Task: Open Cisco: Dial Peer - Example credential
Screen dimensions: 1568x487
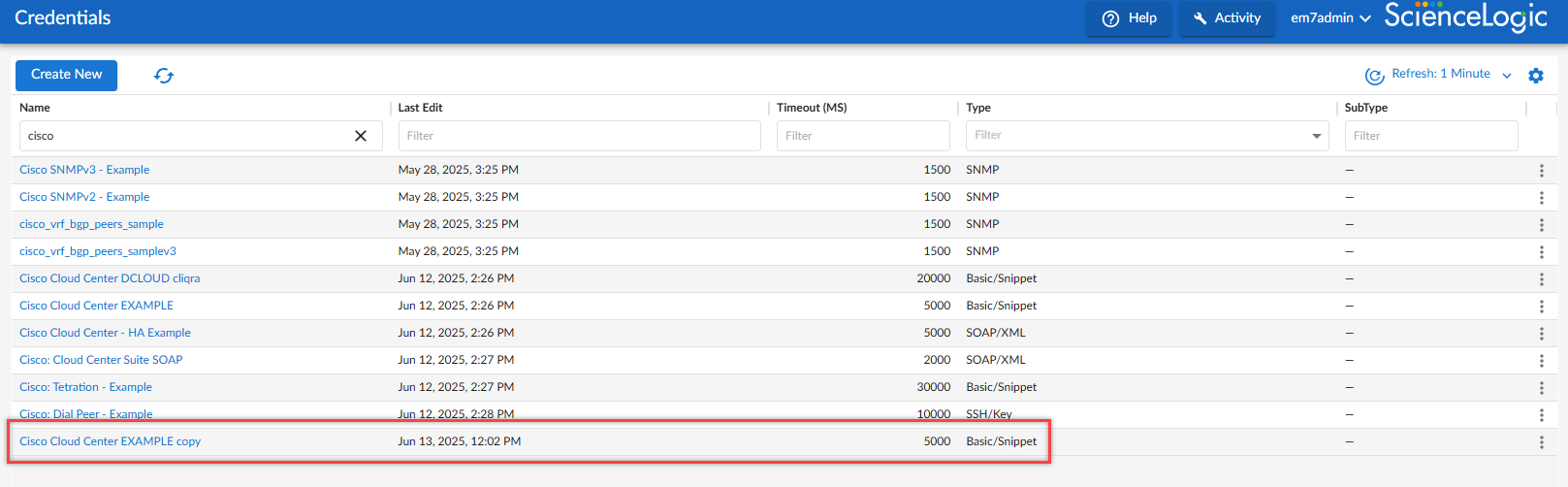Action: click(x=85, y=414)
